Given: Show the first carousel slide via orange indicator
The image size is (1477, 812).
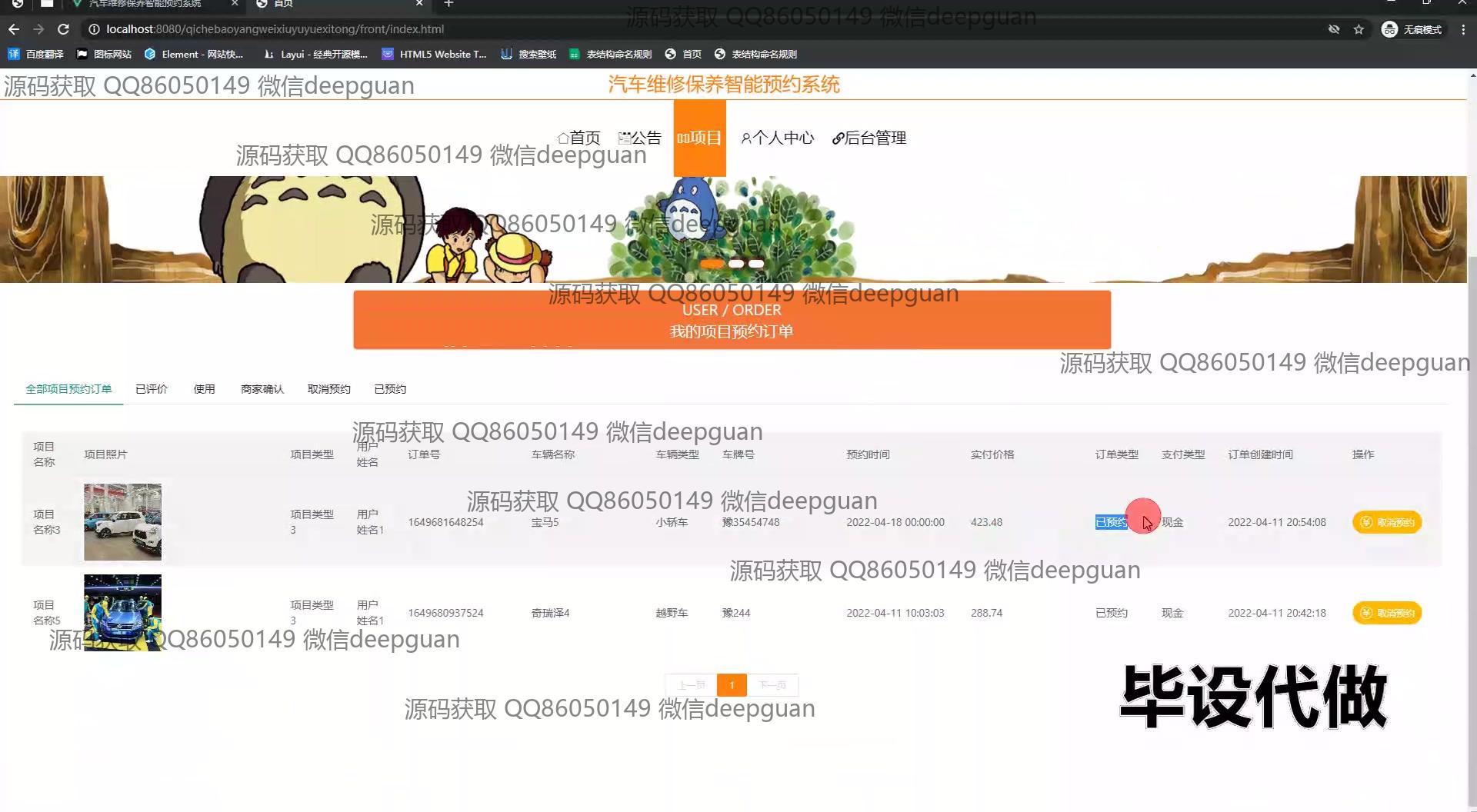Looking at the screenshot, I should (x=712, y=264).
